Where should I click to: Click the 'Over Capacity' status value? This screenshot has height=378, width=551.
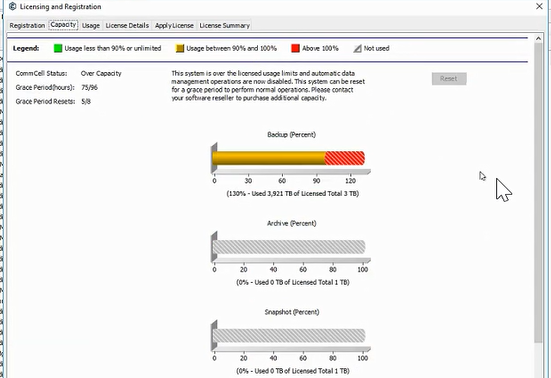coord(101,73)
